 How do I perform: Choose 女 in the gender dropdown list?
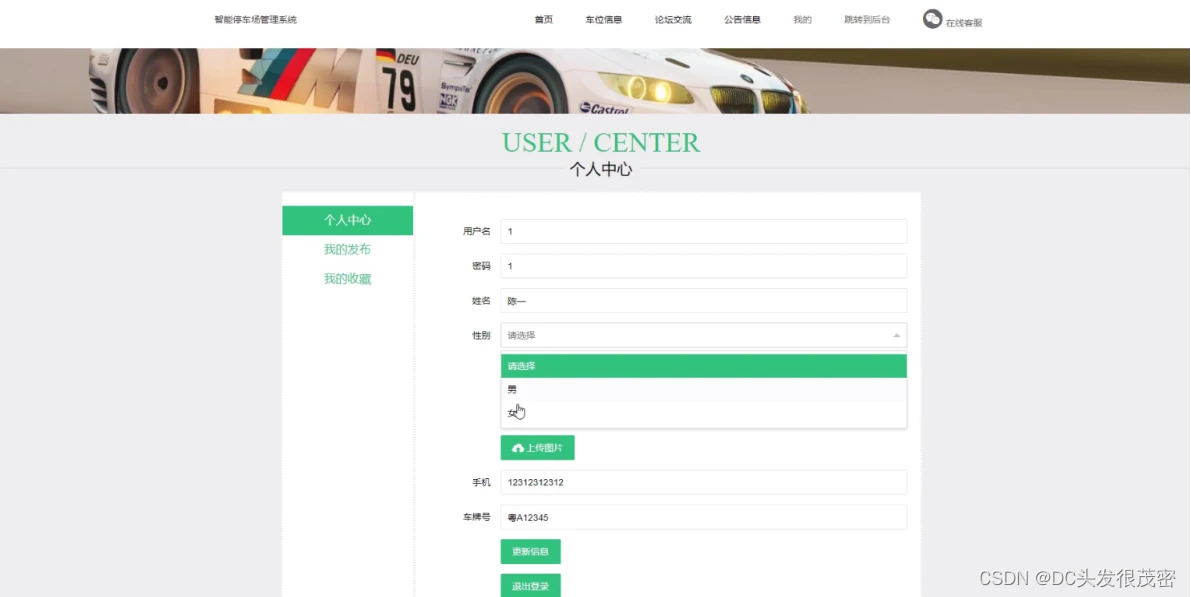click(x=703, y=413)
